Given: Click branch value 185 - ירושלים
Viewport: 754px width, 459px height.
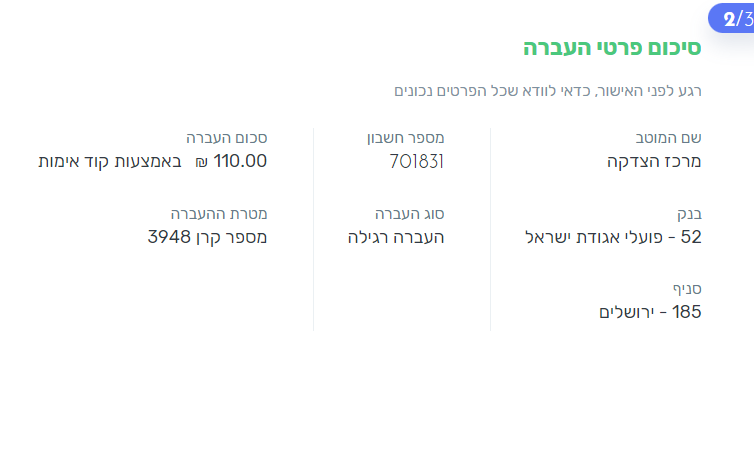Looking at the screenshot, I should pyautogui.click(x=650, y=311).
